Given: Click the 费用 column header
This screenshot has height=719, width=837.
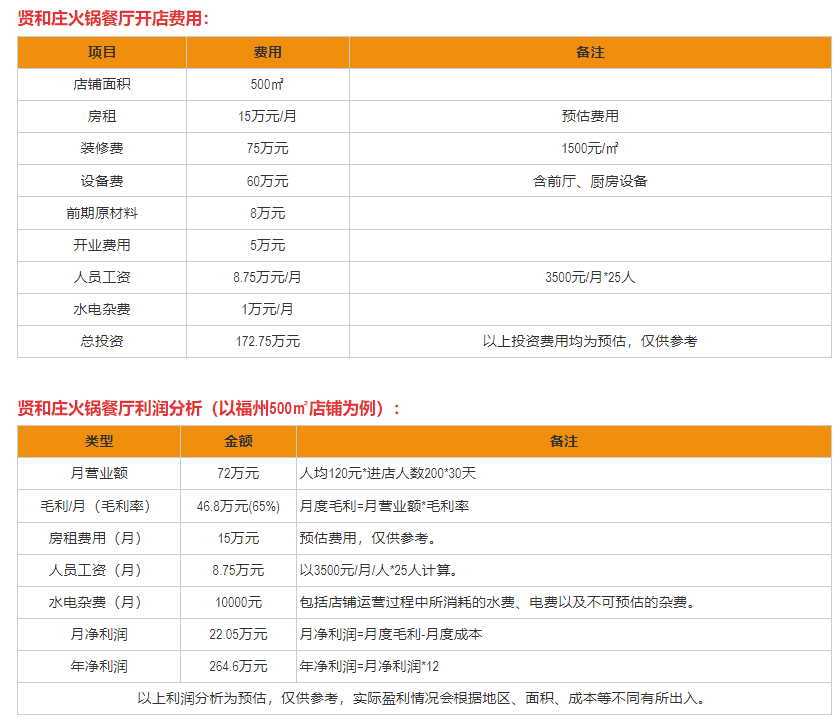Looking at the screenshot, I should [267, 52].
